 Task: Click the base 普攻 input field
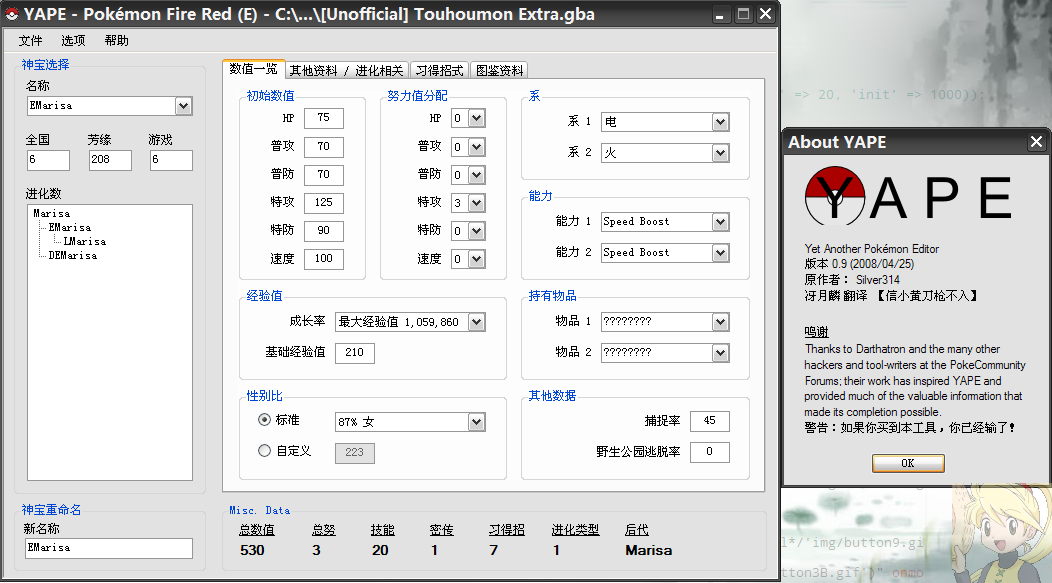tap(324, 146)
